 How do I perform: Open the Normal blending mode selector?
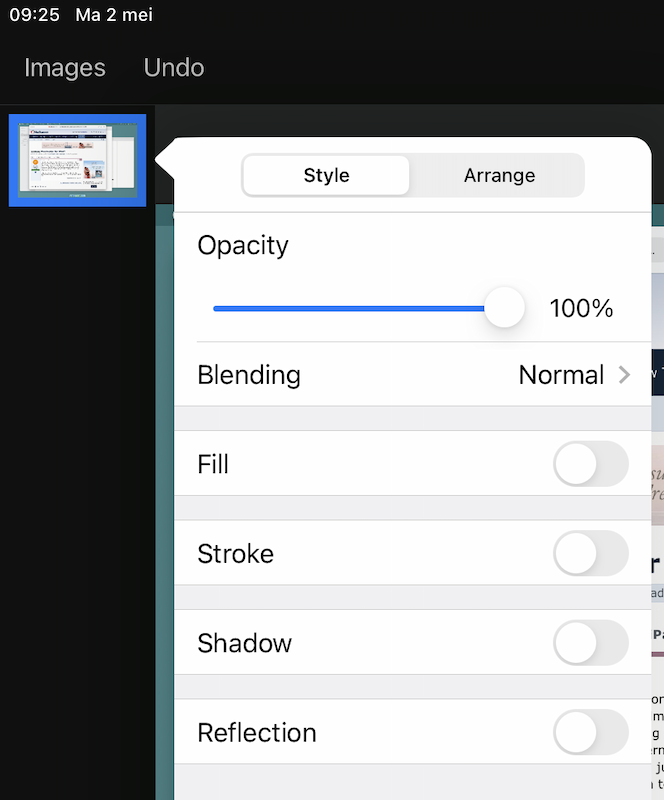click(x=561, y=375)
